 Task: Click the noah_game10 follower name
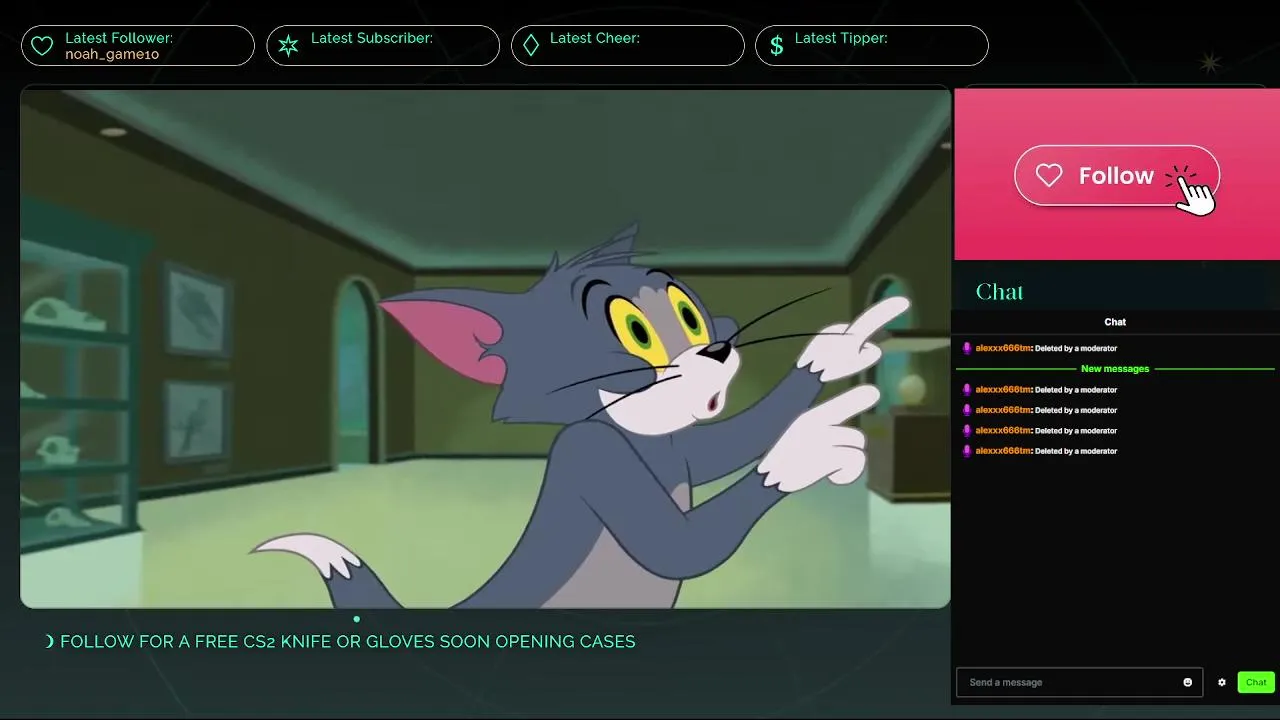112,55
